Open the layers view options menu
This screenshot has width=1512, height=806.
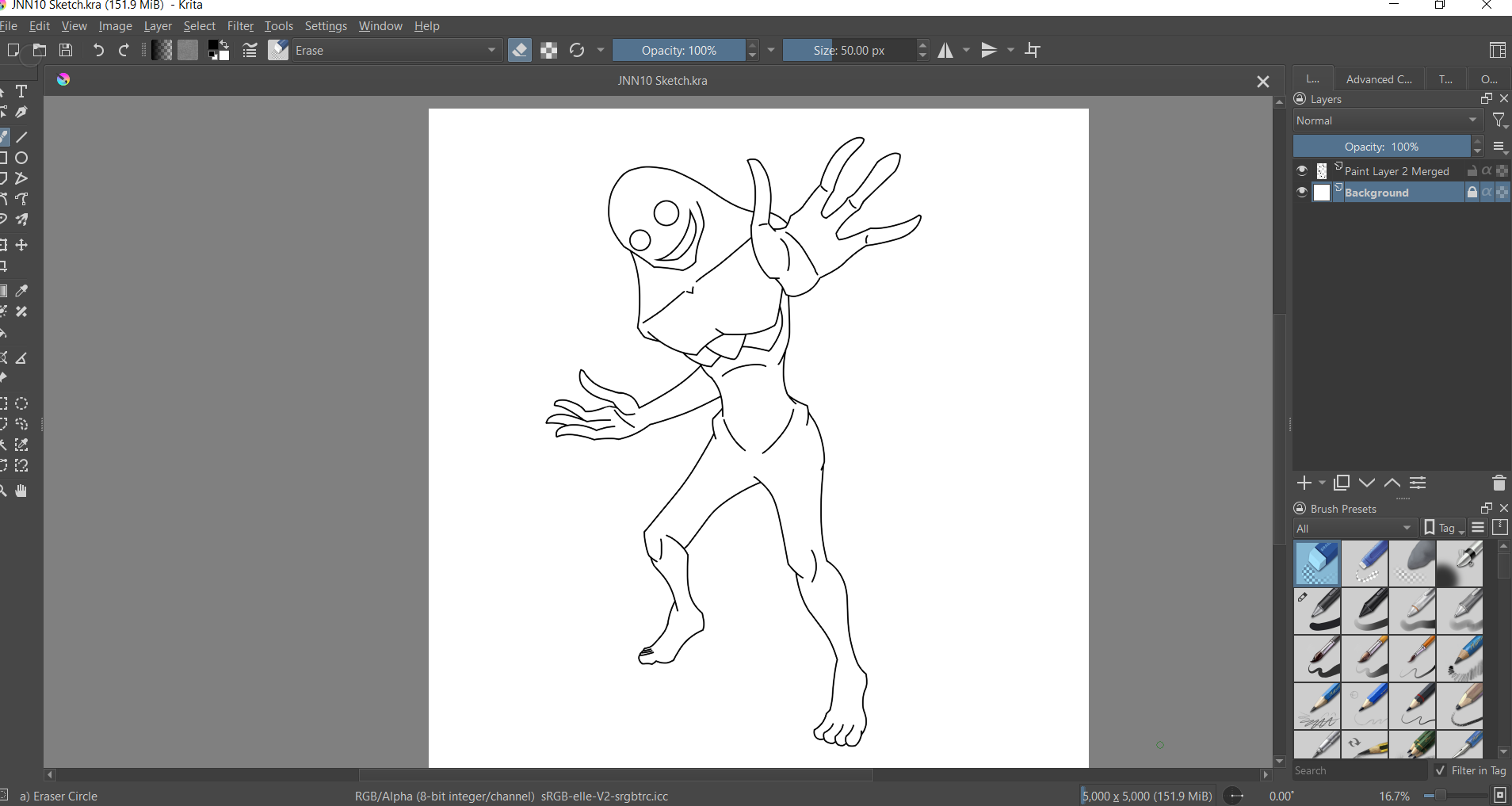click(1499, 147)
